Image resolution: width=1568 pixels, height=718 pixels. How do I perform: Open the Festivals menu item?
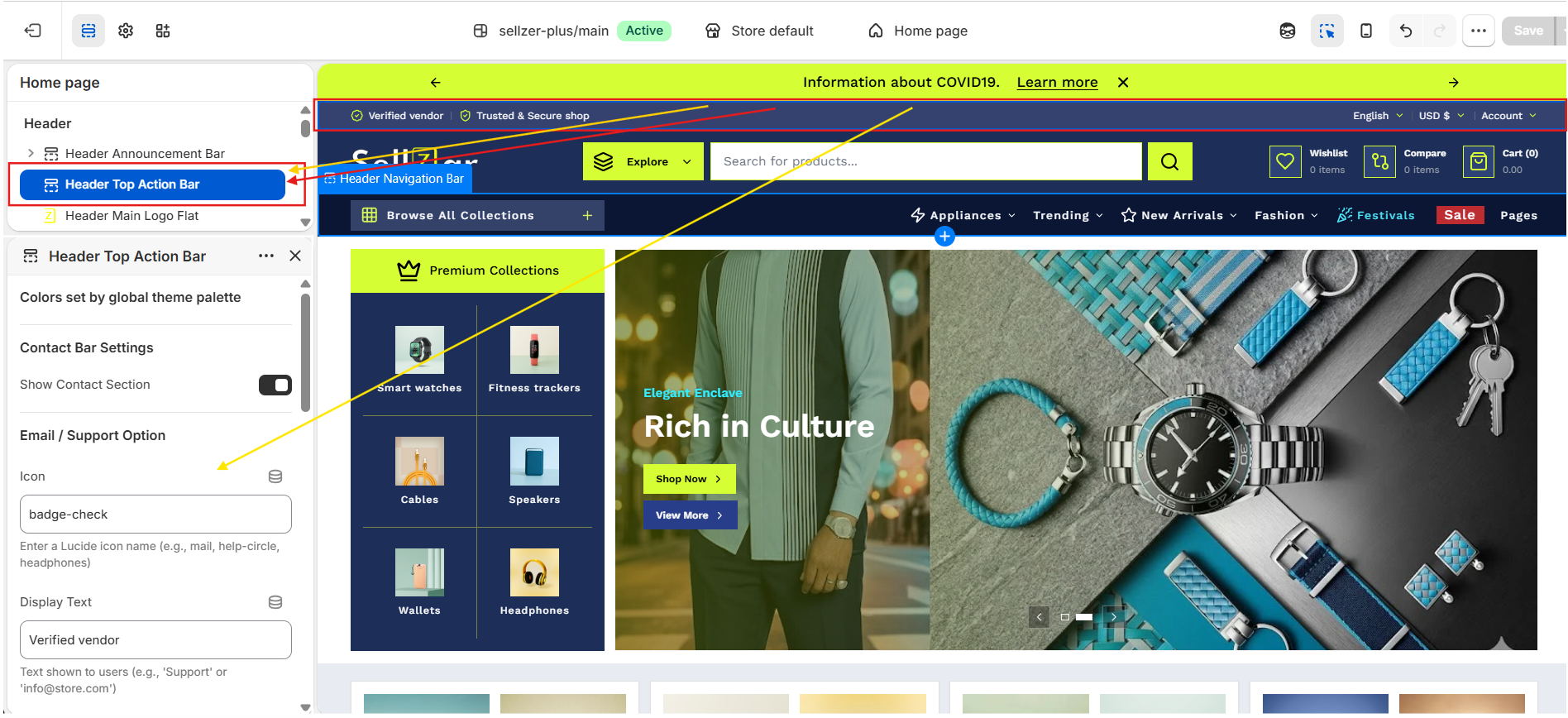1376,215
